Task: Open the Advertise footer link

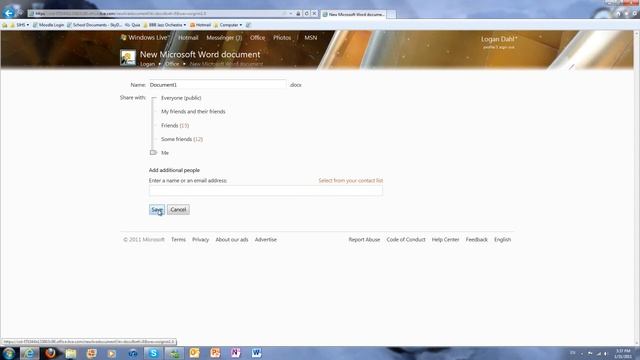Action: click(266, 240)
